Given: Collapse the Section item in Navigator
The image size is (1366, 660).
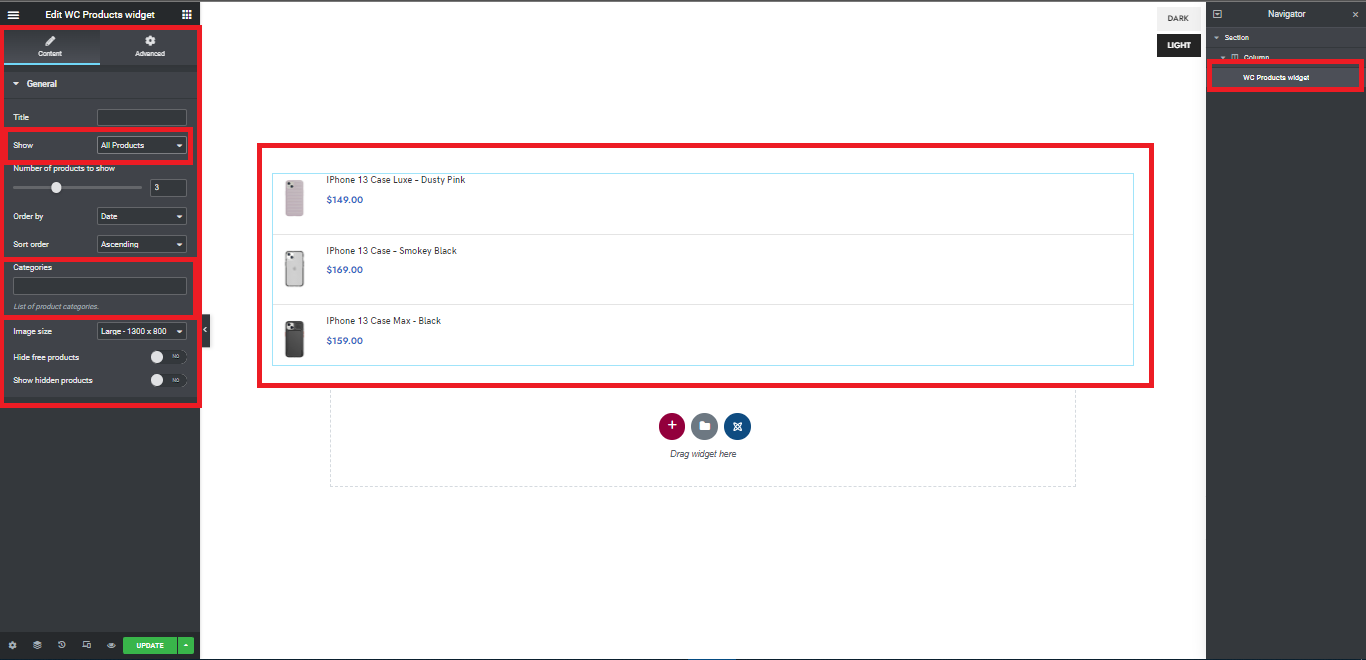Looking at the screenshot, I should 1217,38.
